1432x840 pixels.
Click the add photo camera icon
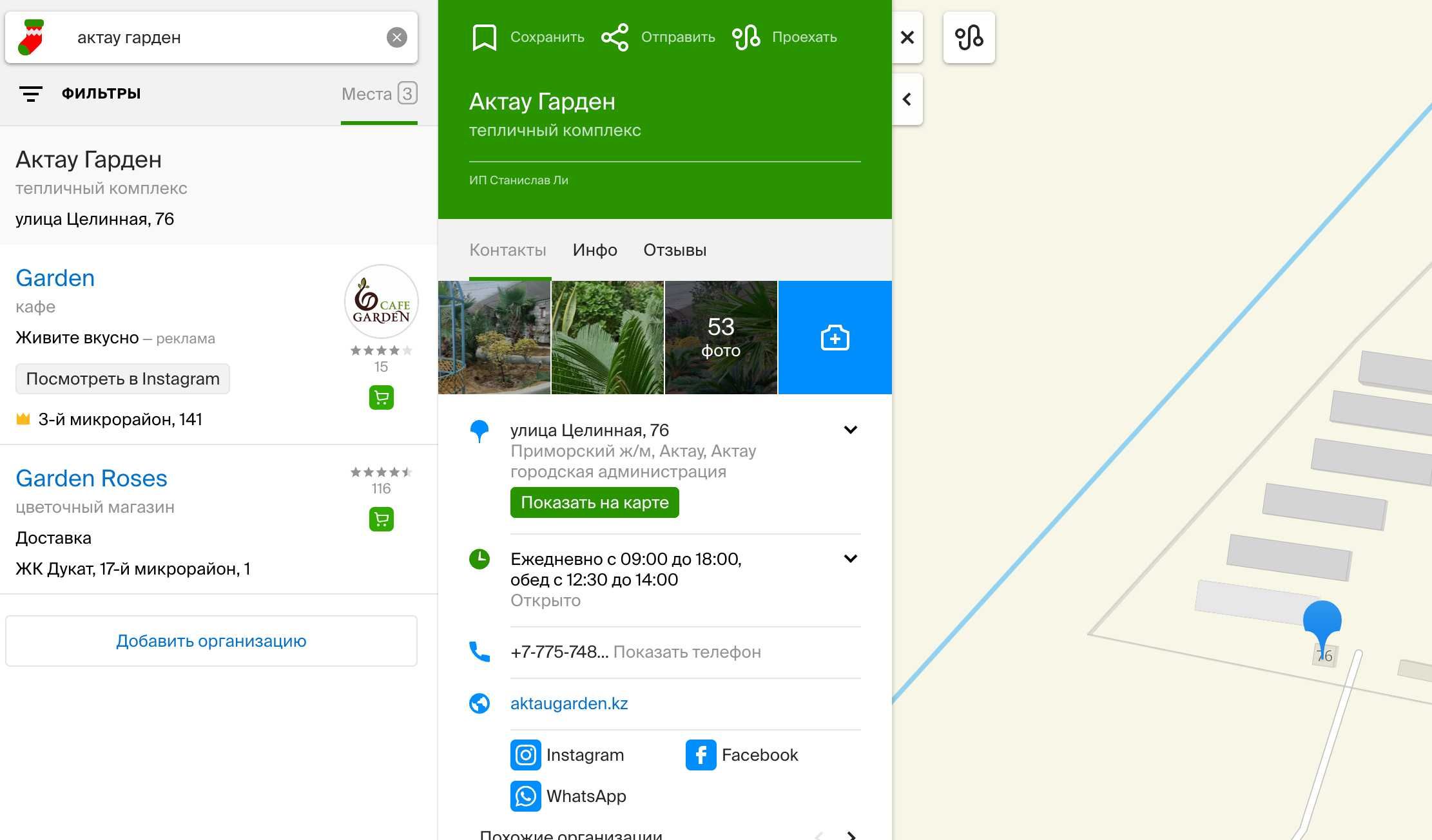point(835,338)
